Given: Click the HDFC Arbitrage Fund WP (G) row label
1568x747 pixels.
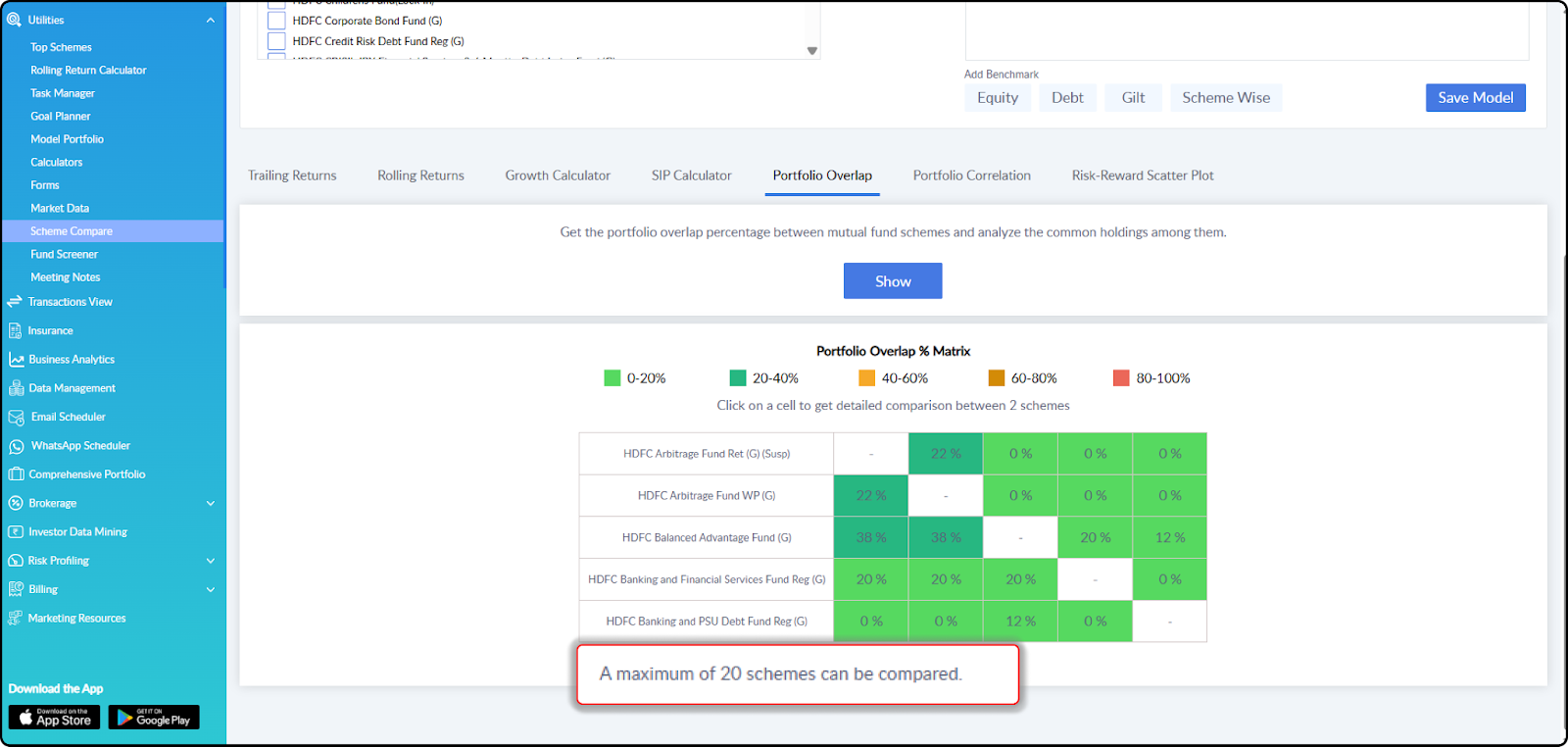Looking at the screenshot, I should click(x=707, y=496).
